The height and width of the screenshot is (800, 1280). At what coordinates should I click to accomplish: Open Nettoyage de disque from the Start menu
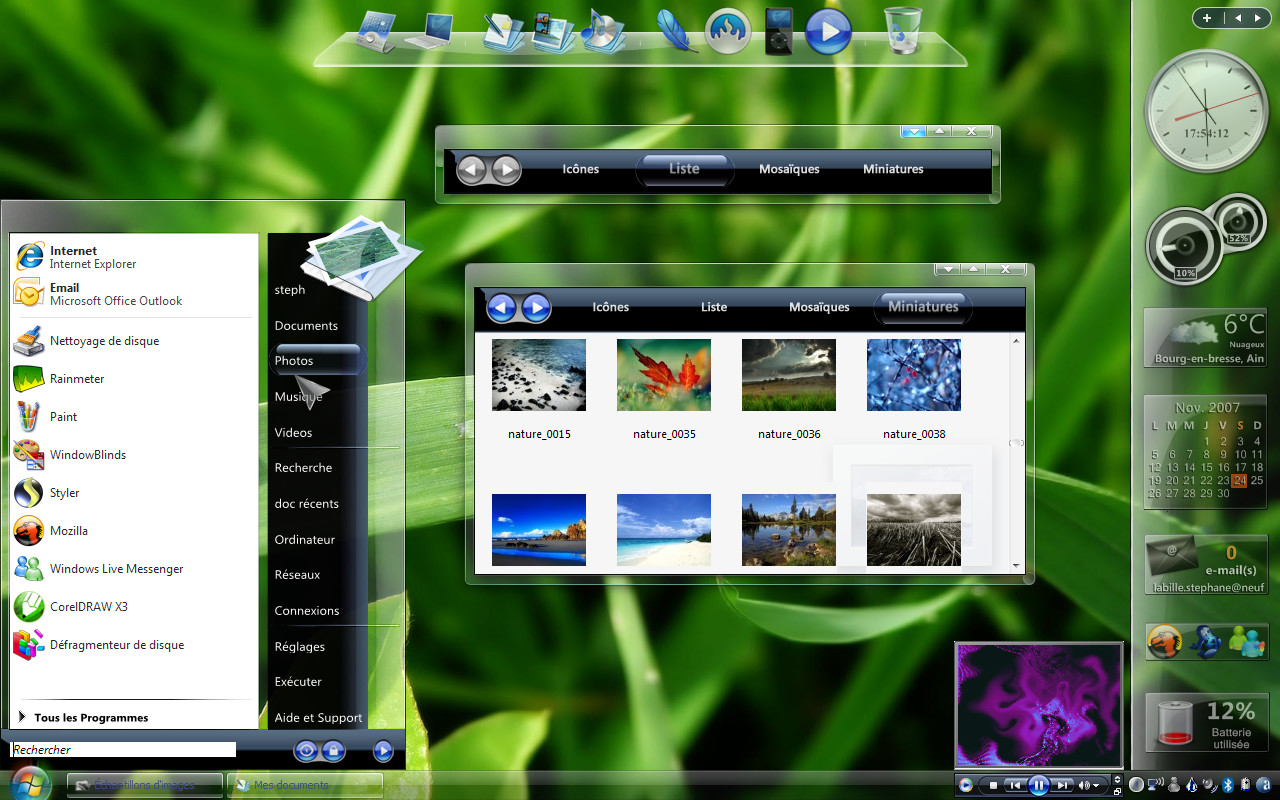click(103, 341)
